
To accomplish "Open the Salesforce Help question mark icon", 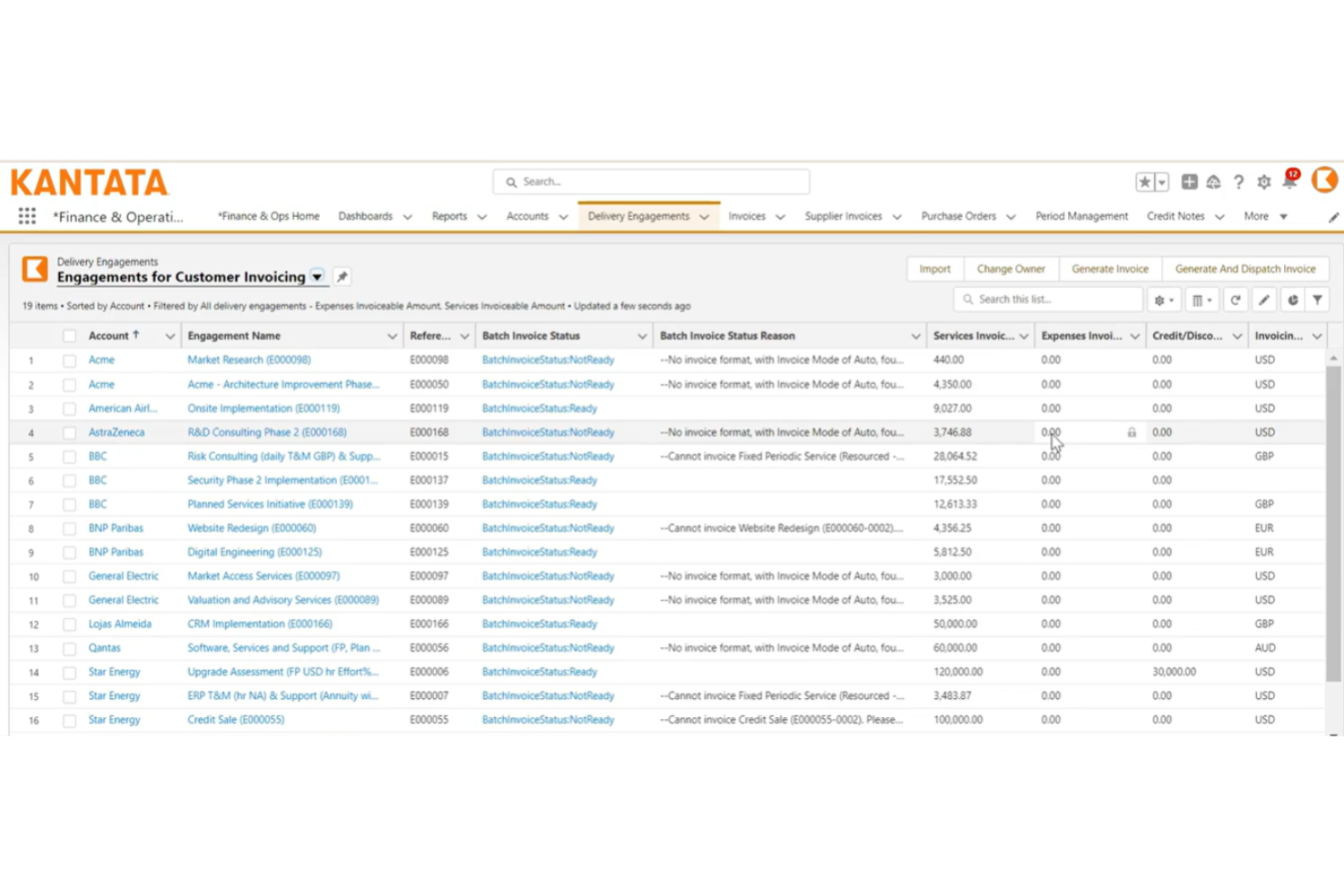I will (1239, 182).
